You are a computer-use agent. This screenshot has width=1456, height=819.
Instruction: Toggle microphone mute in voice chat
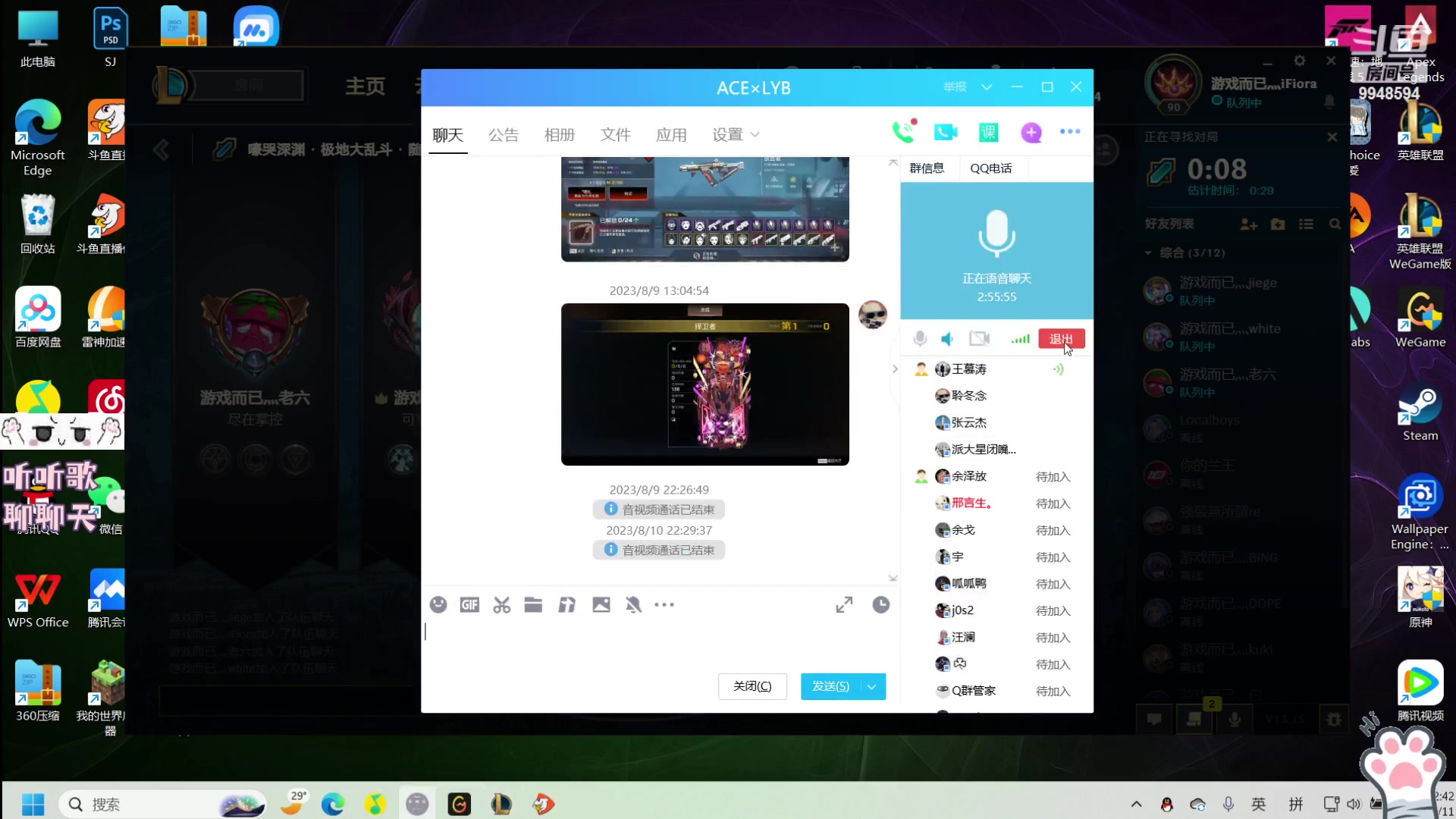919,339
